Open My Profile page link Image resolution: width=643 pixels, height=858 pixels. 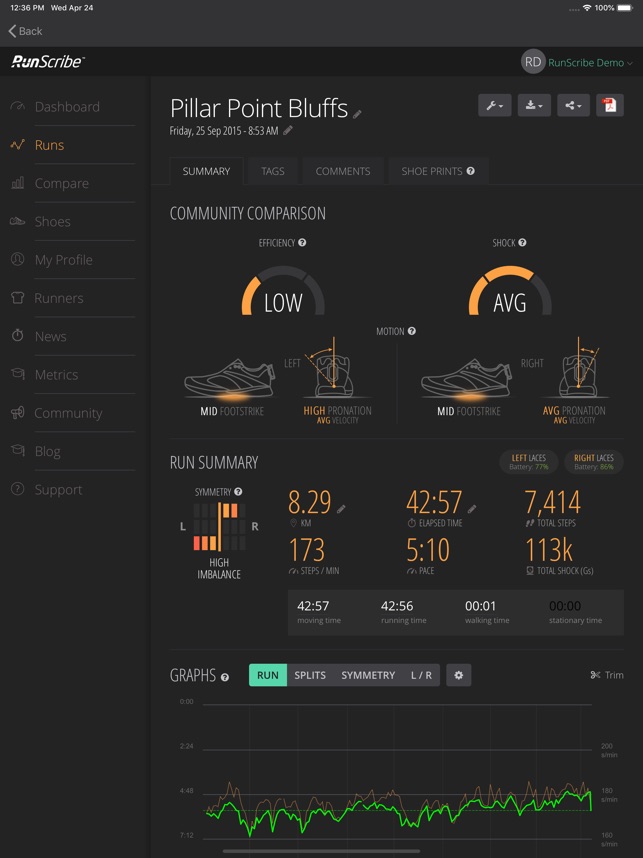pyautogui.click(x=63, y=260)
